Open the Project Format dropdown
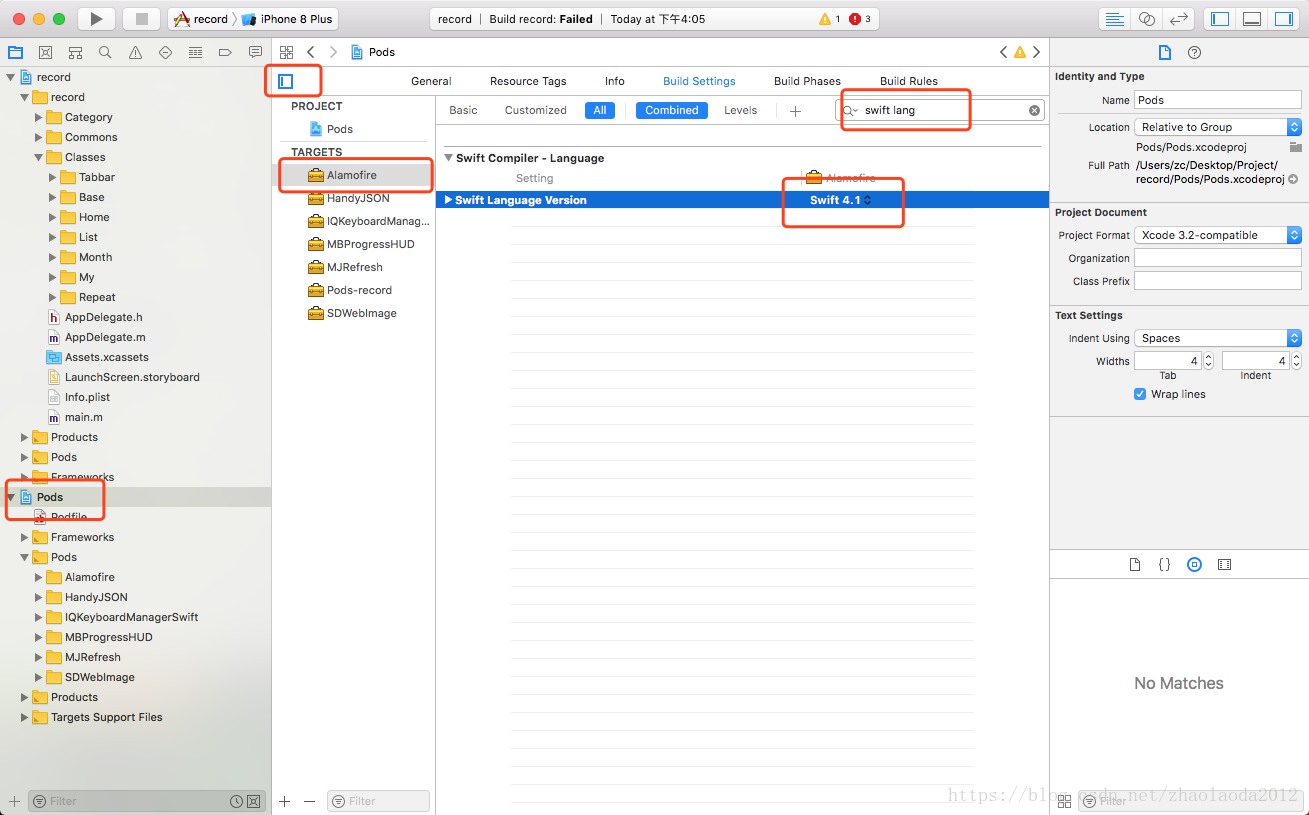Screen dimensions: 1309x815 (1218, 235)
